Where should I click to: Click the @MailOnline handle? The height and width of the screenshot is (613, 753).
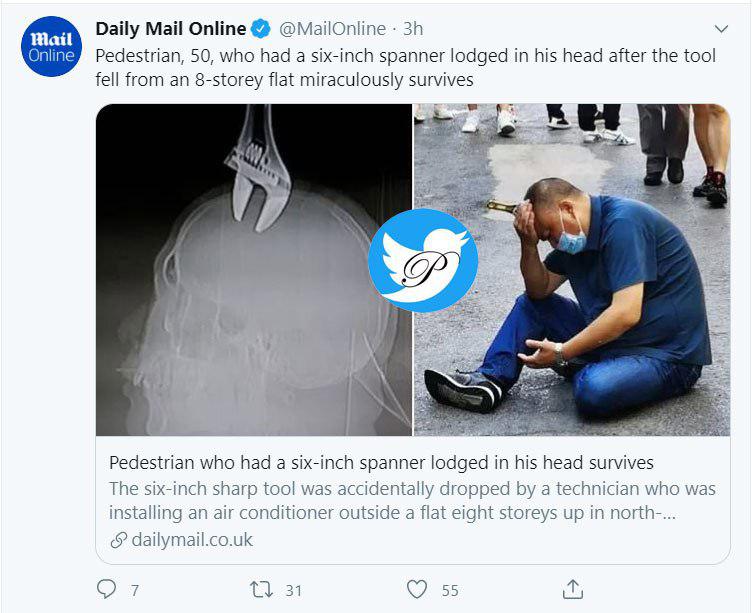[332, 29]
